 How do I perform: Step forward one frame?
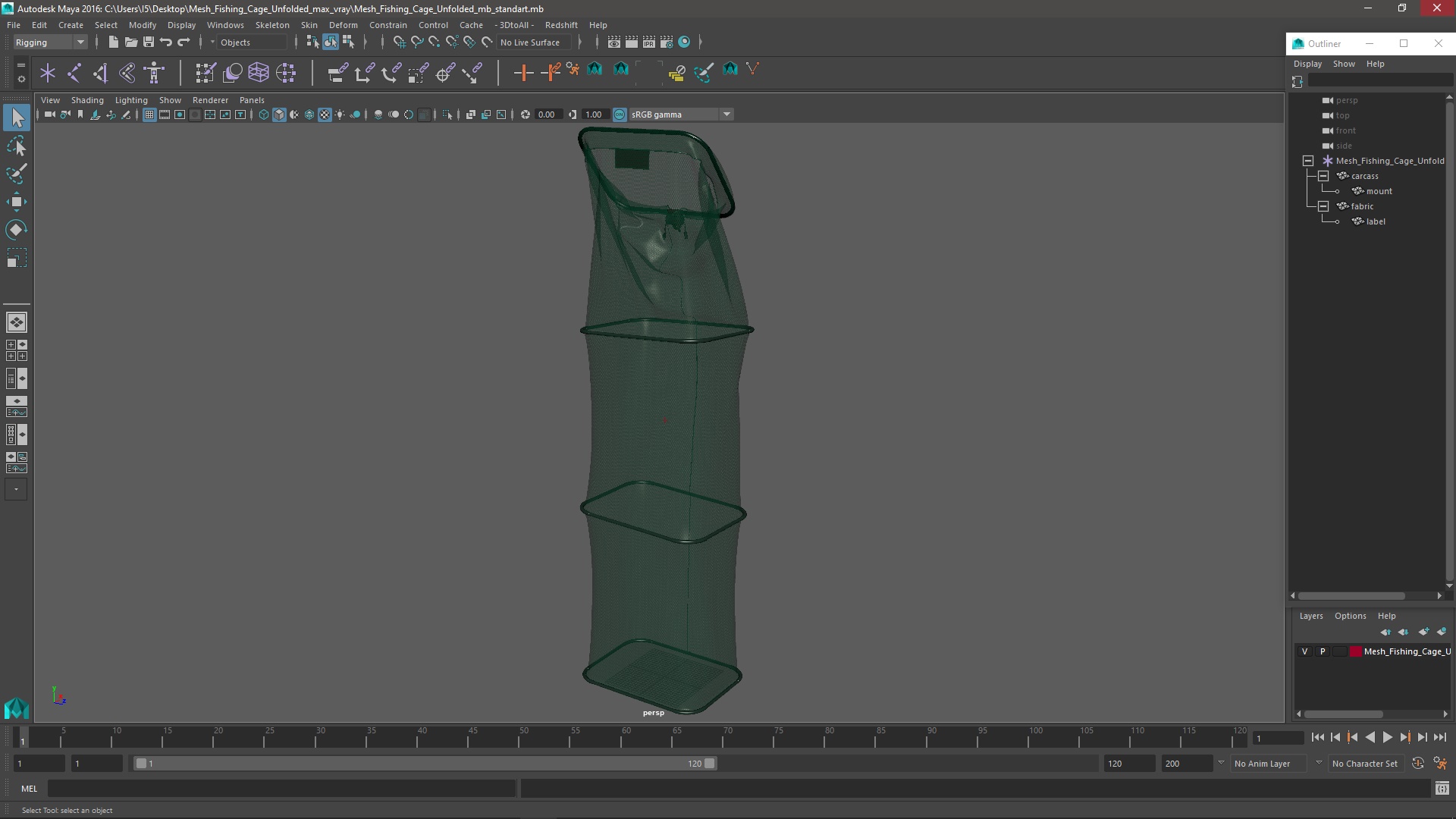pos(1422,737)
